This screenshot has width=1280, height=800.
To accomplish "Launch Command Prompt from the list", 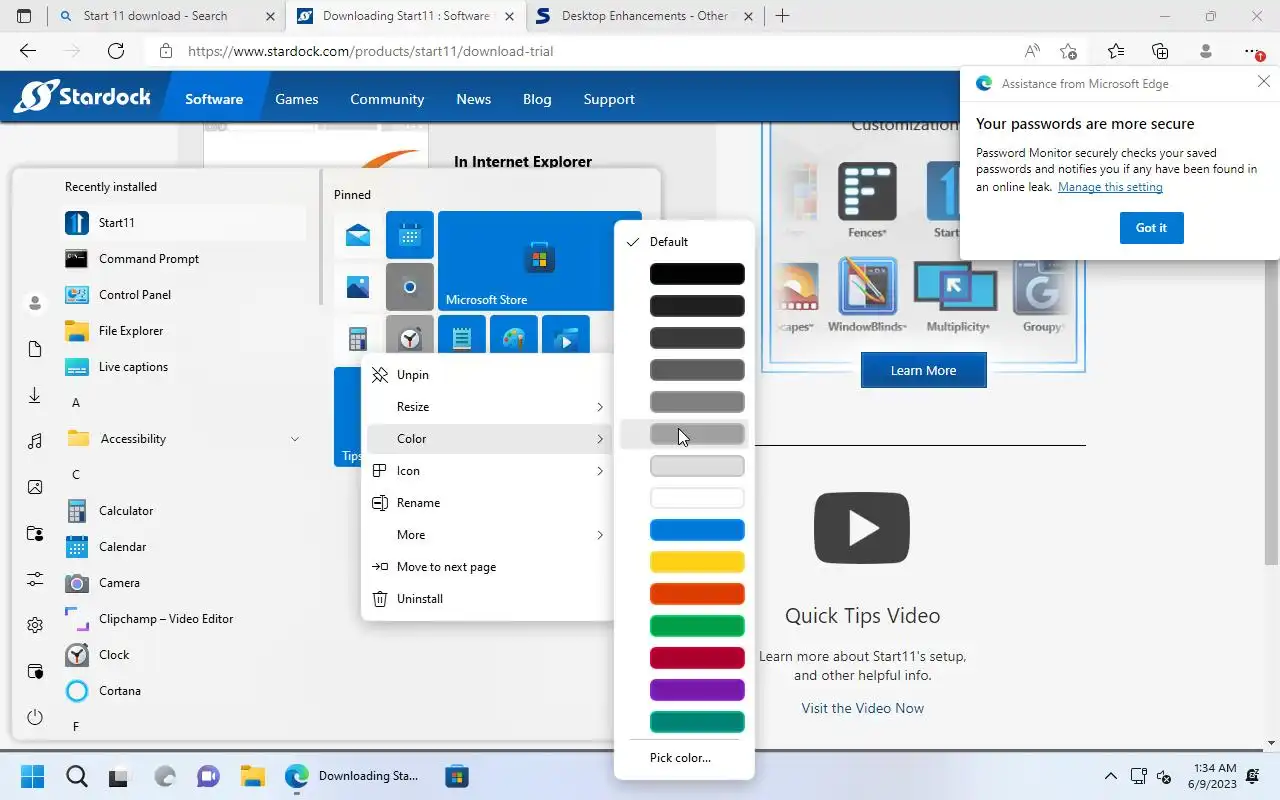I will [184, 258].
